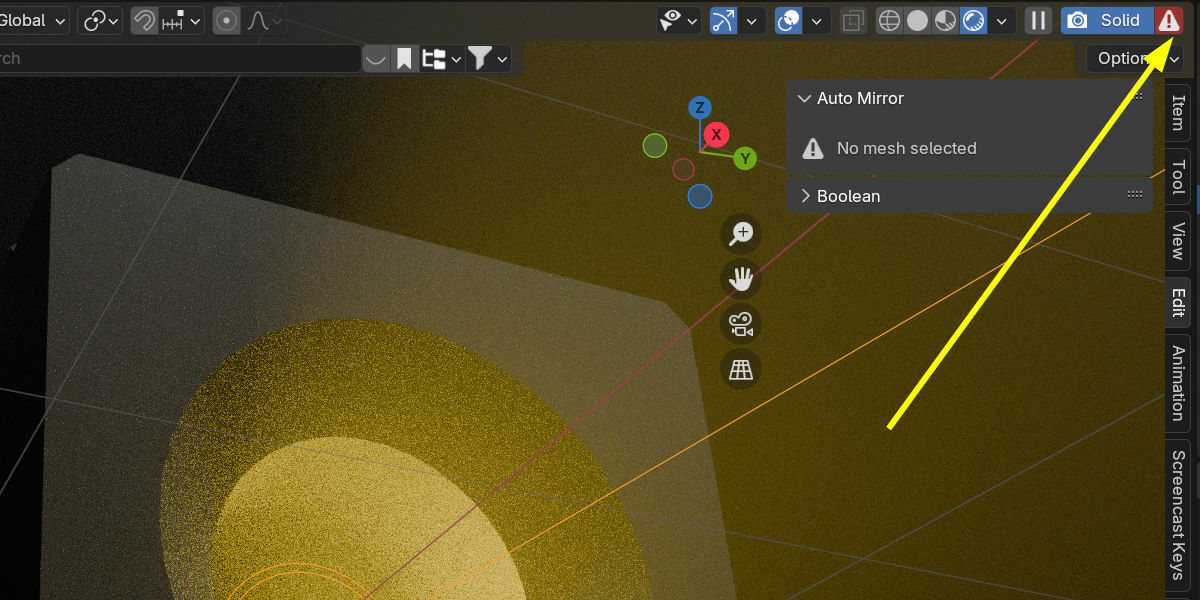The image size is (1200, 600).
Task: Open the gizmo settings dropdown arrow
Action: click(752, 20)
